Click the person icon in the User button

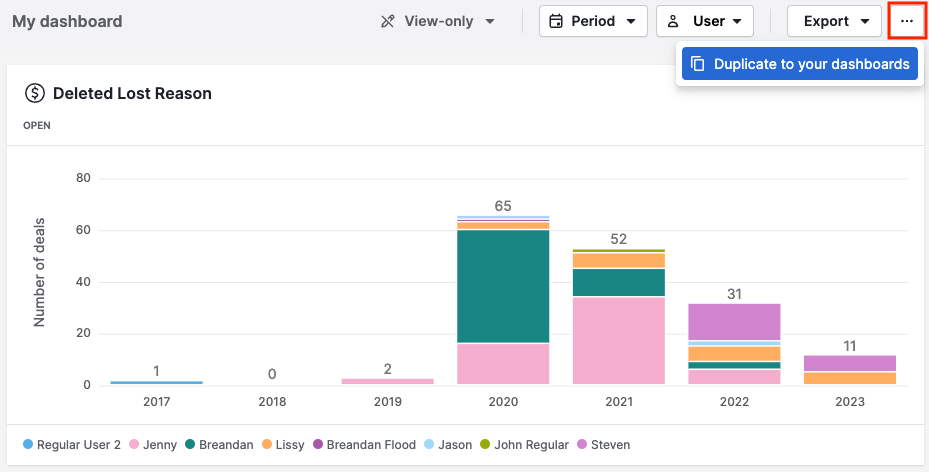pos(674,21)
